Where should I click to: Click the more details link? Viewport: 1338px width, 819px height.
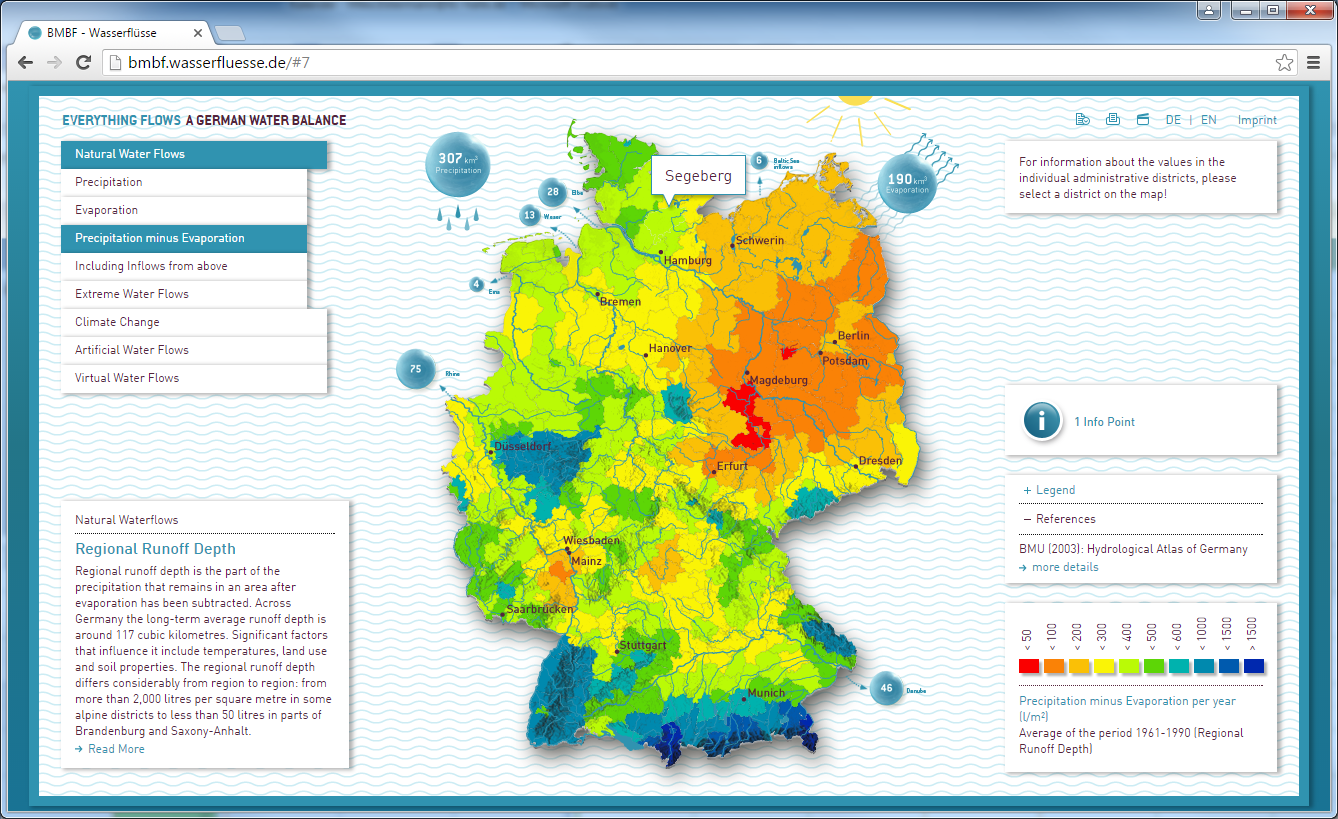point(1059,567)
